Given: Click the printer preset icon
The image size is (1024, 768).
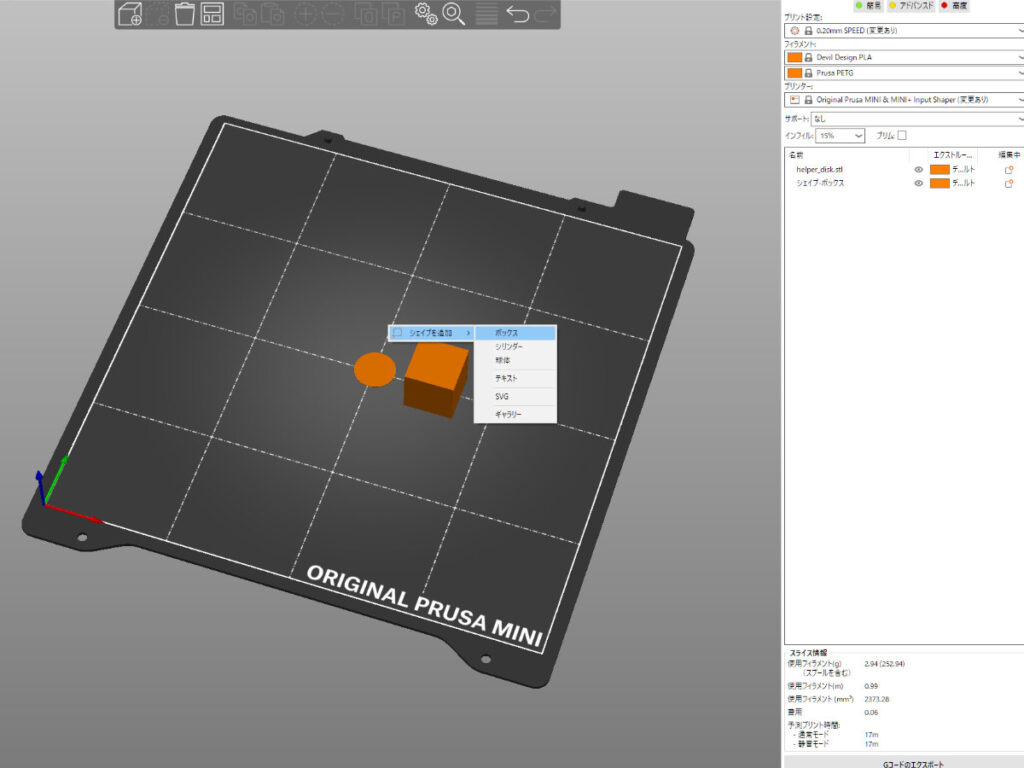Looking at the screenshot, I should point(795,100).
